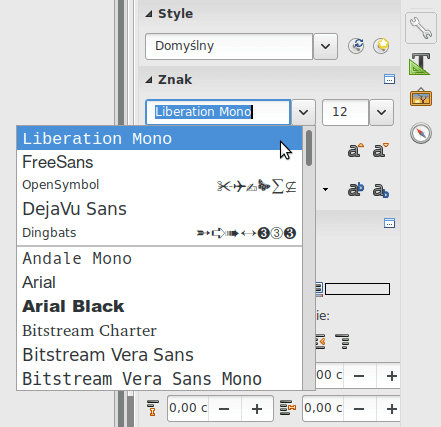The height and width of the screenshot is (427, 441).
Task: Open the Gallery sidebar deck
Action: click(421, 98)
